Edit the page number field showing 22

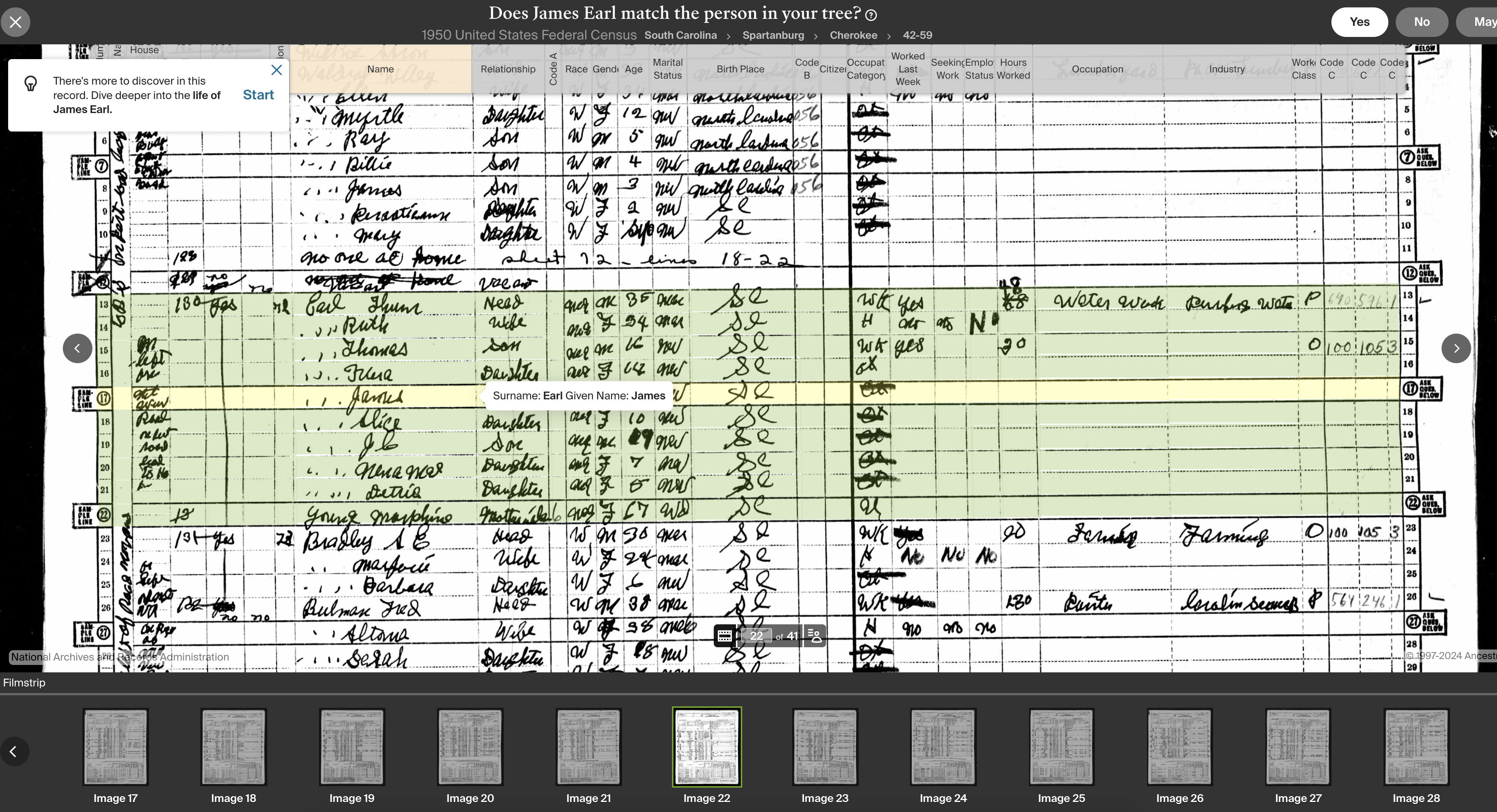[x=756, y=636]
